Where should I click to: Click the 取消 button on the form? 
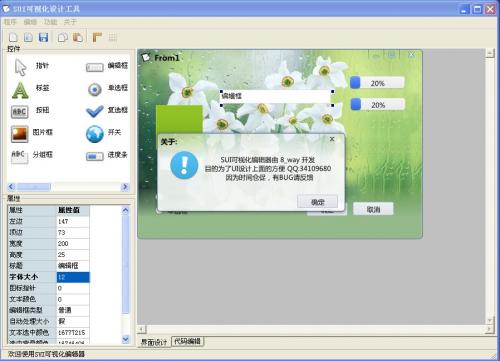tap(373, 209)
